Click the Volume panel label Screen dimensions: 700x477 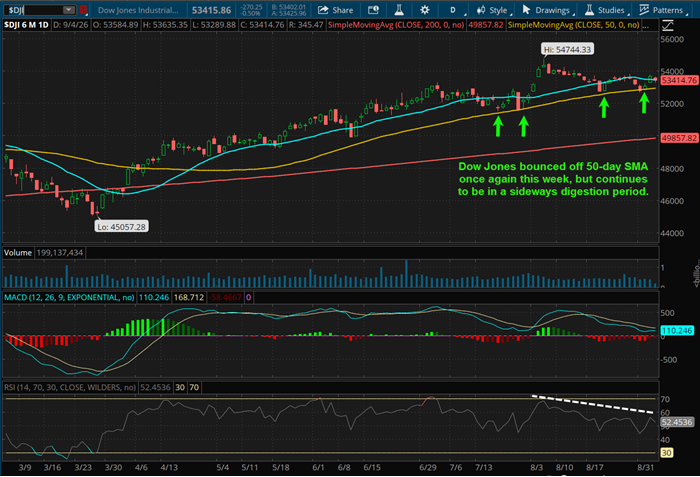18,253
